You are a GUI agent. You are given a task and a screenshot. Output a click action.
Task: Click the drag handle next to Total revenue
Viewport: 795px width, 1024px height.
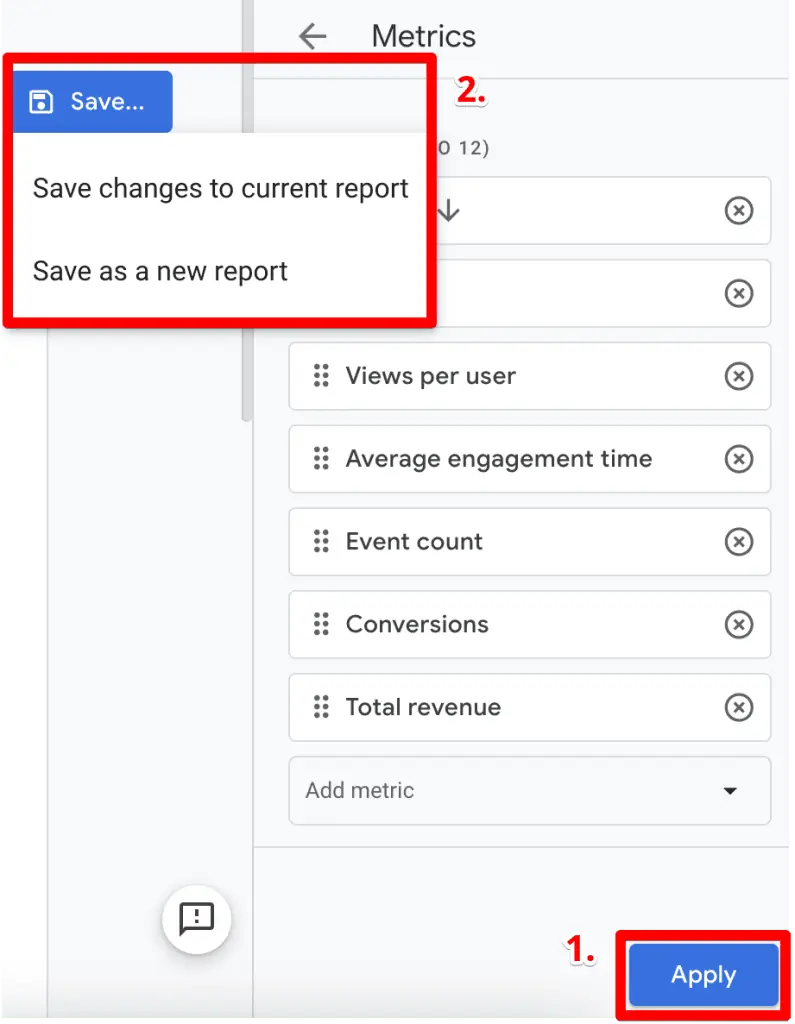tap(321, 707)
